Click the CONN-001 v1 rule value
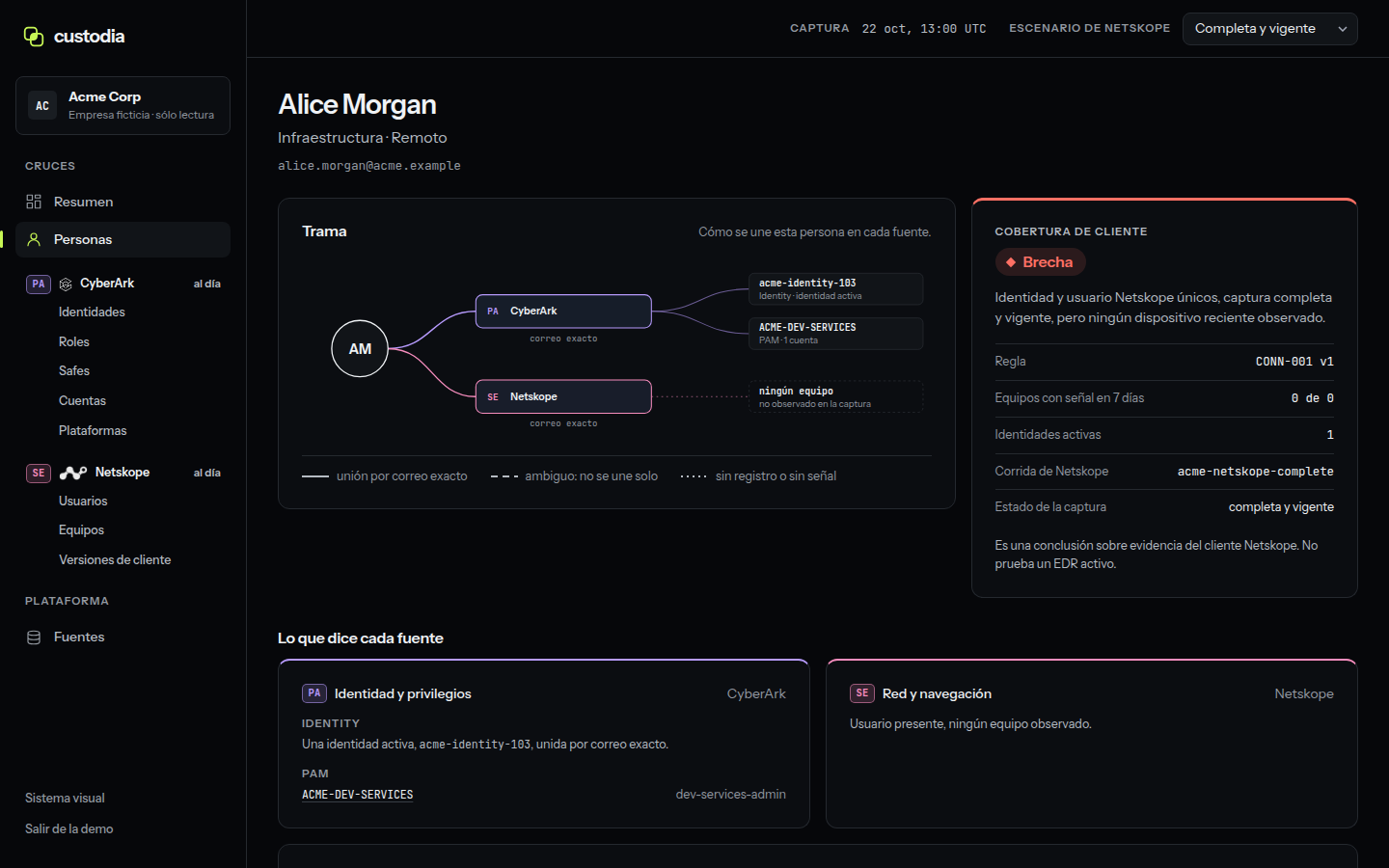This screenshot has height=868, width=1389. tap(1294, 362)
